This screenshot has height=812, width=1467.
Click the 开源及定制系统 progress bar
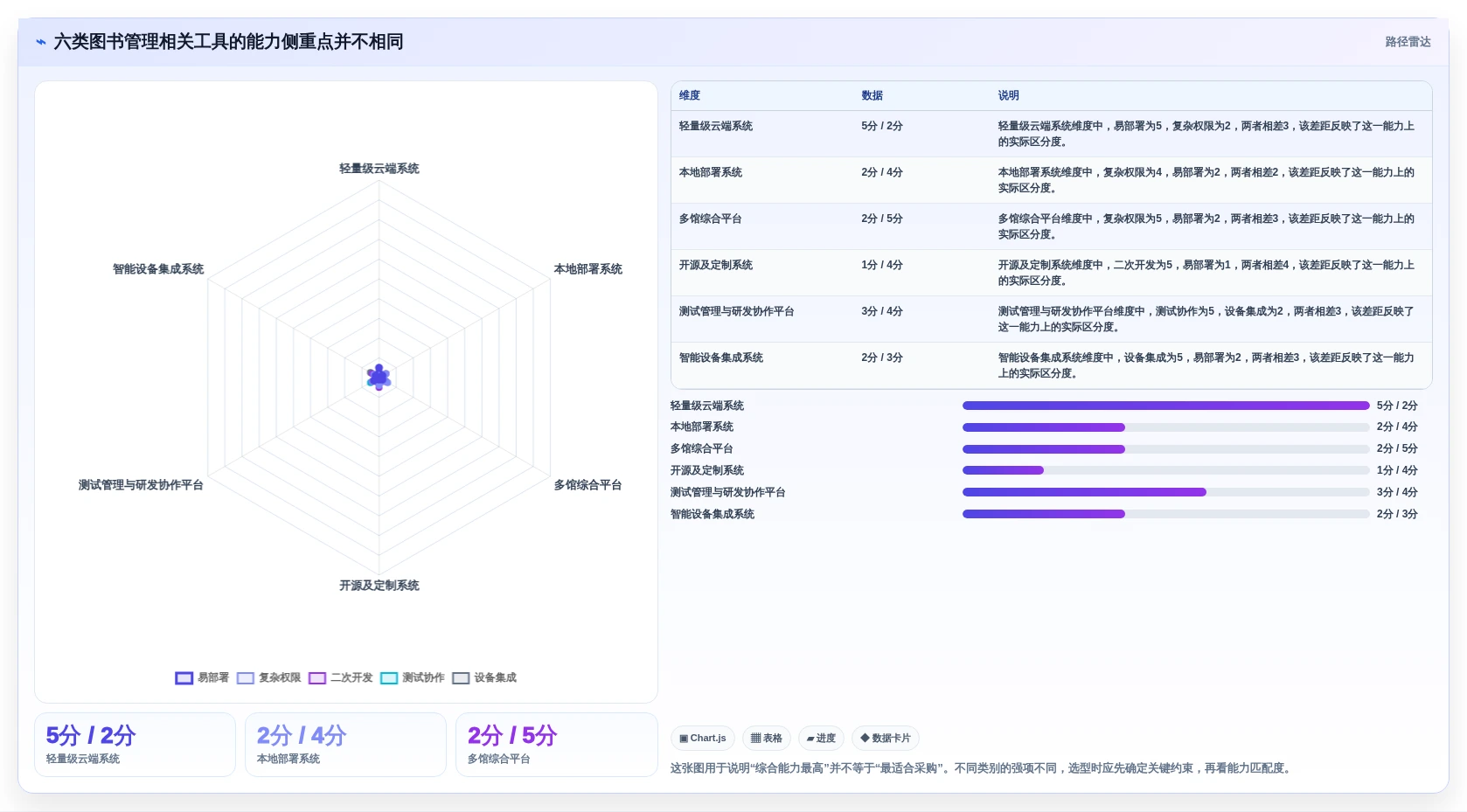1165,470
